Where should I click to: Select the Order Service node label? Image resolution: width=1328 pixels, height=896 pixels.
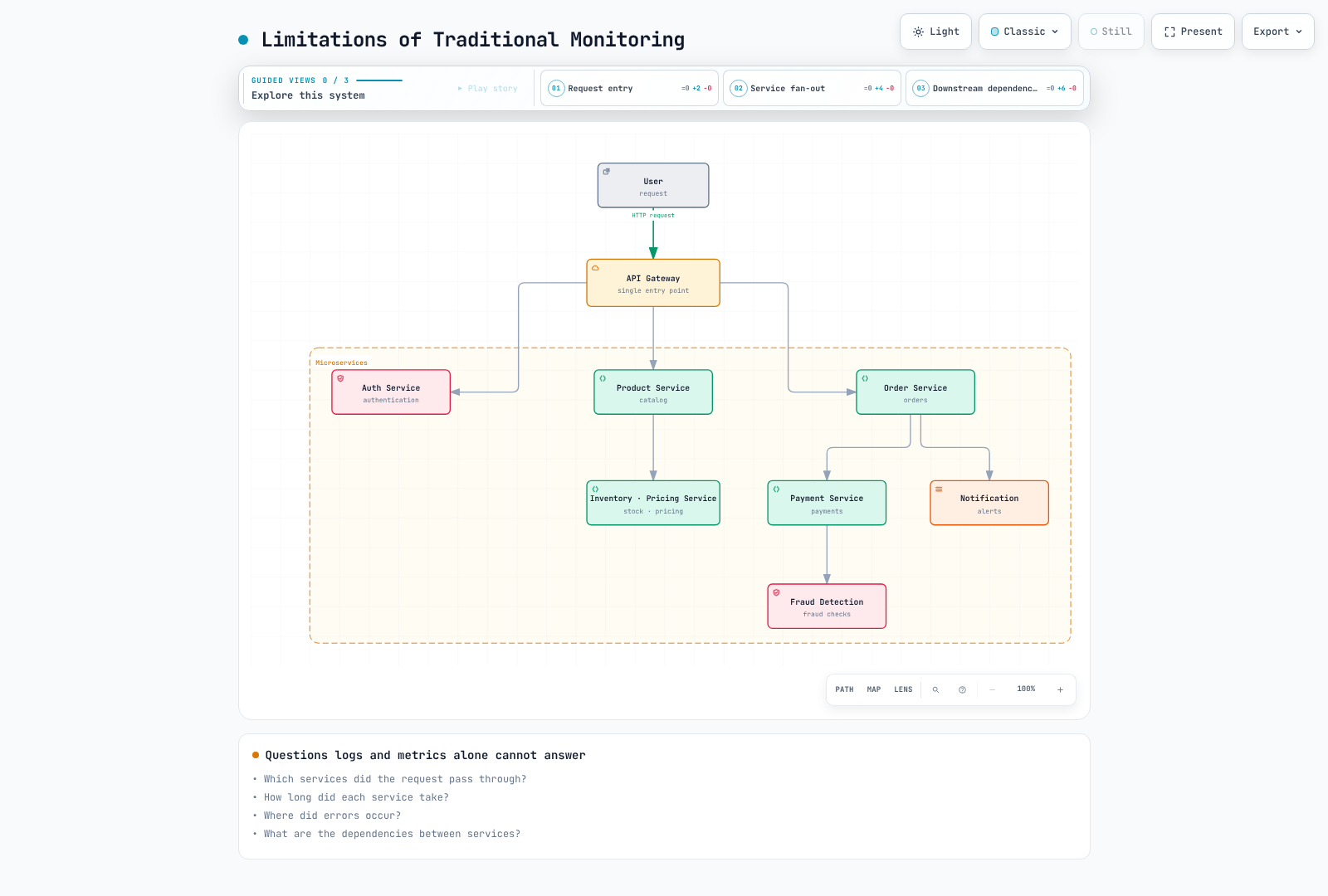pyautogui.click(x=915, y=388)
